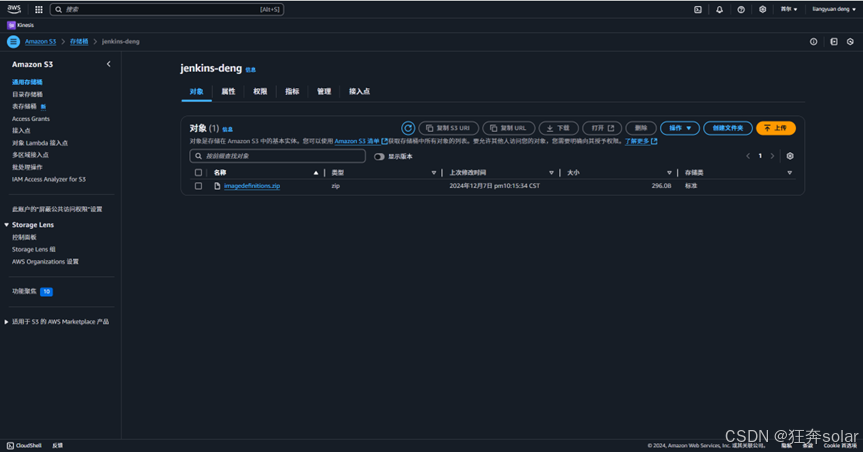Open the notifications bell

pyautogui.click(x=719, y=9)
